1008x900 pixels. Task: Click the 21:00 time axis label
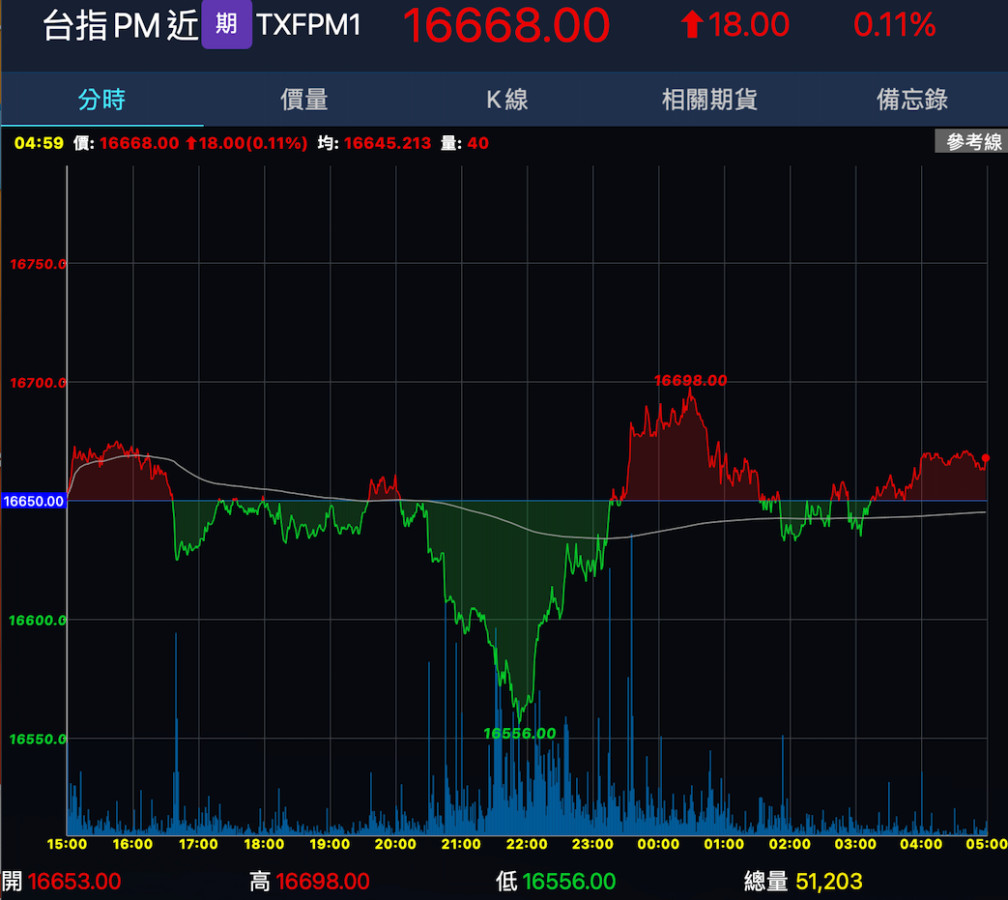coord(461,844)
